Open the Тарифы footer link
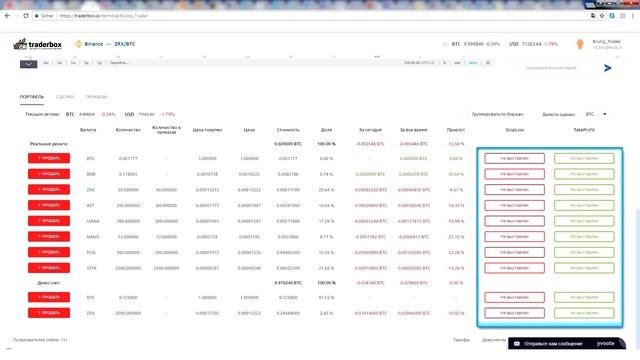 pyautogui.click(x=461, y=340)
